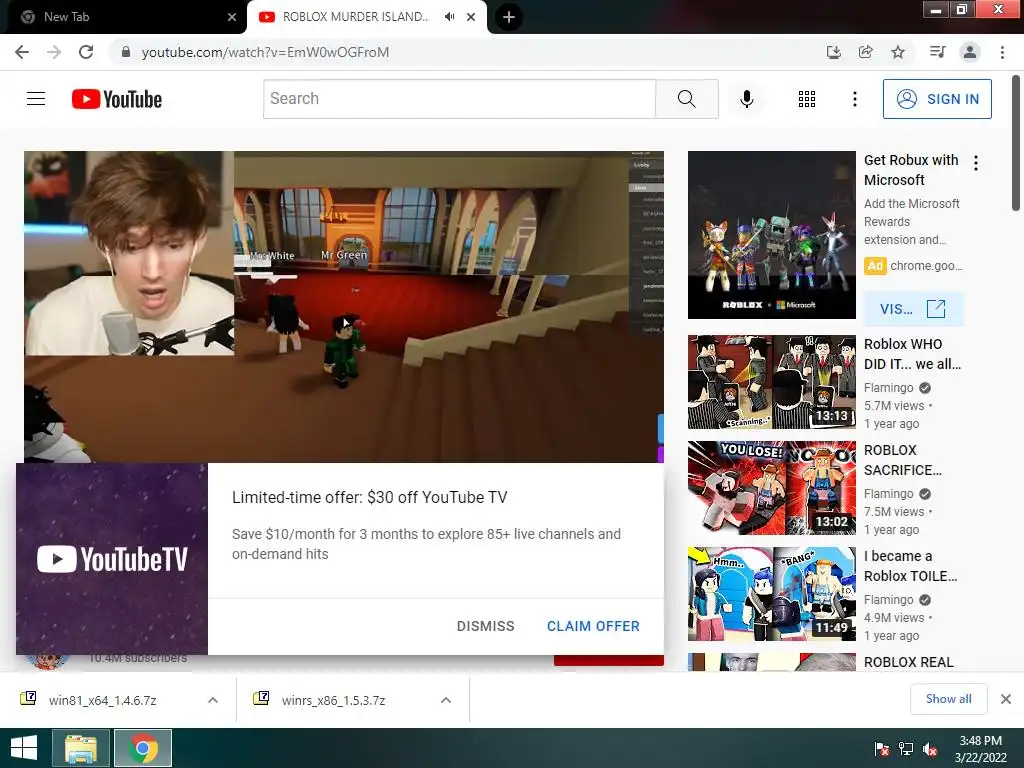Open the Windows Start menu

24,748
